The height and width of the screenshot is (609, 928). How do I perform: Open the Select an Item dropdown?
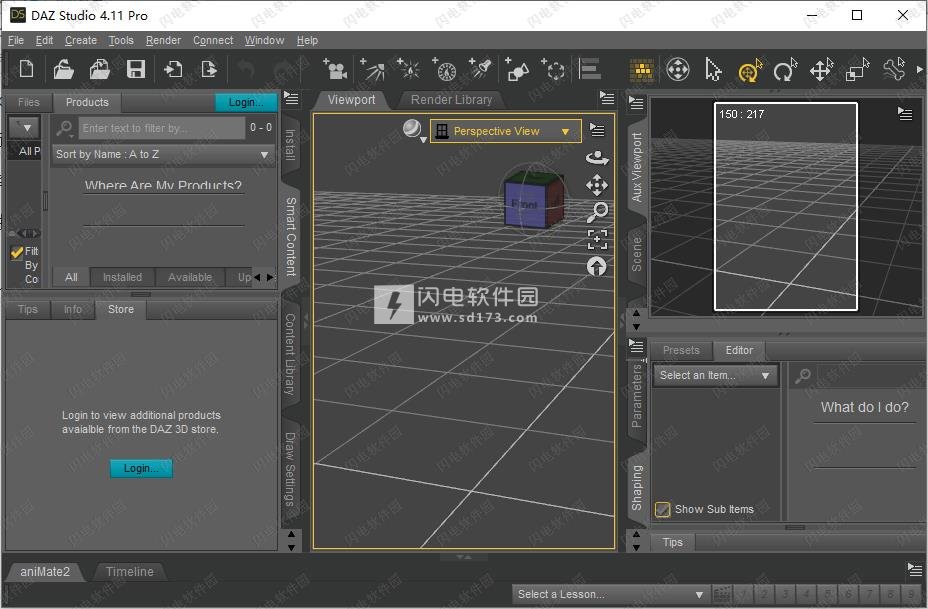pos(715,375)
